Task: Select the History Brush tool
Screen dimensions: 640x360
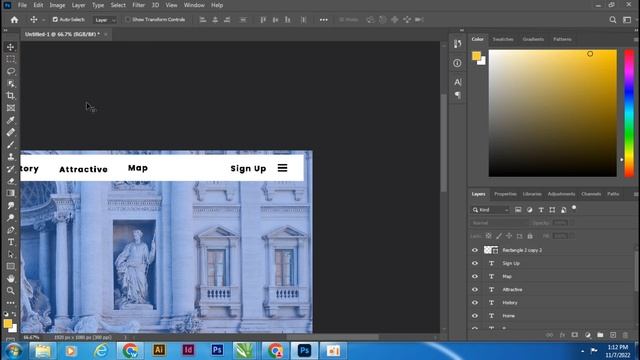Action: pyautogui.click(x=11, y=169)
